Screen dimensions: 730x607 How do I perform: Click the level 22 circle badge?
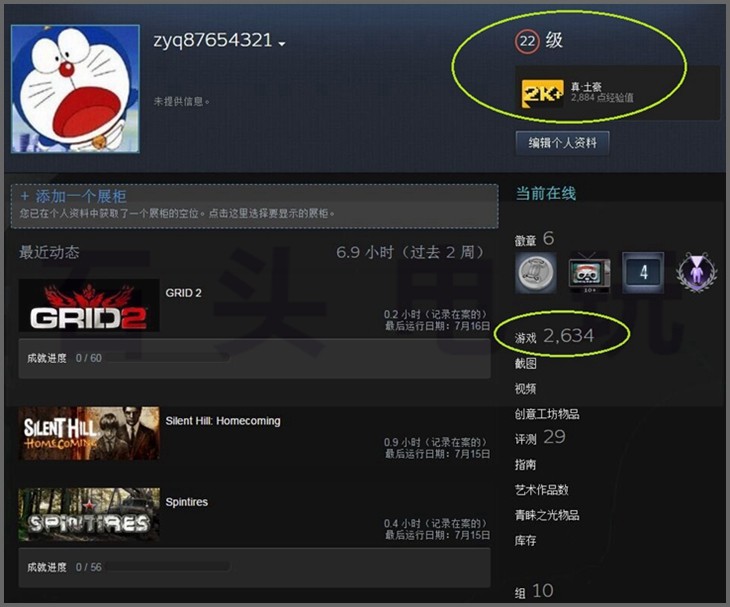[527, 41]
